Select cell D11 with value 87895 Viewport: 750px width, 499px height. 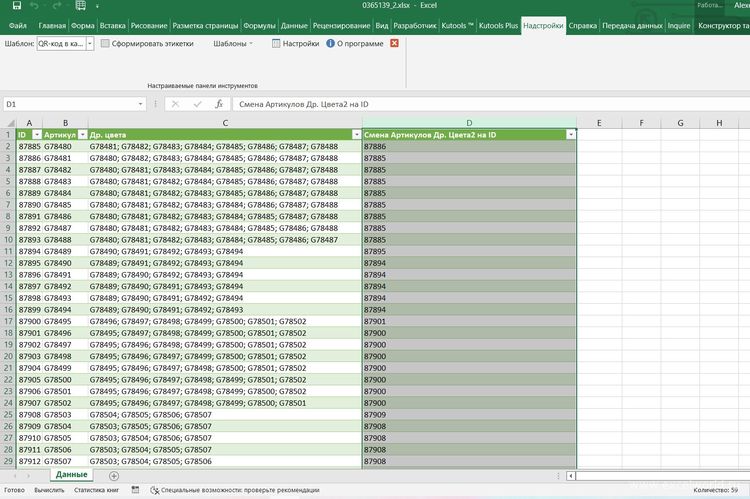point(469,251)
